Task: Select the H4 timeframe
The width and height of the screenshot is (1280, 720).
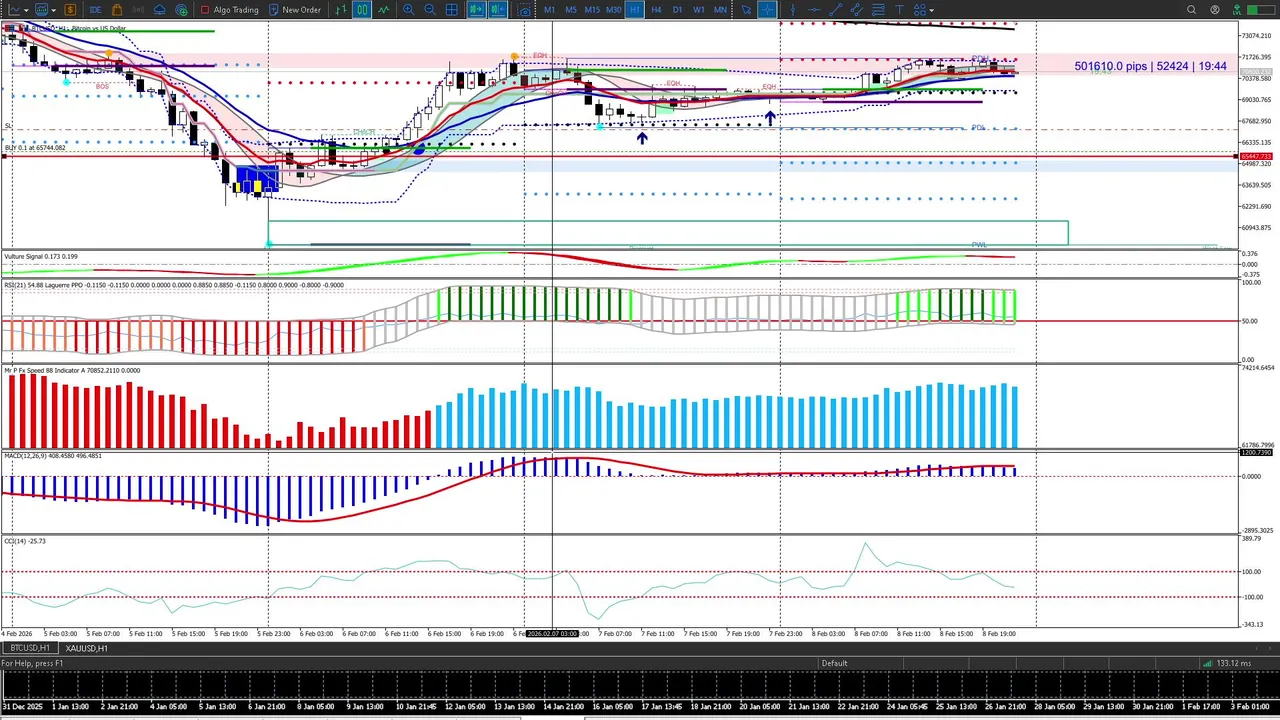Action: click(x=656, y=10)
